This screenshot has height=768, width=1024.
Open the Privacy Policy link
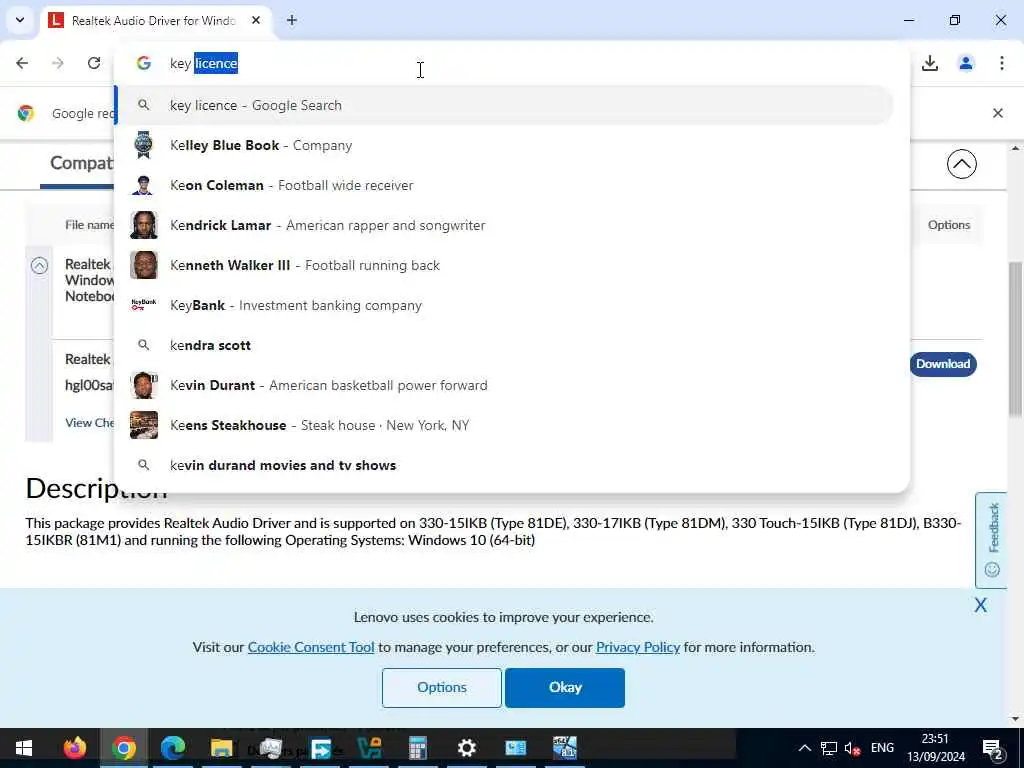click(x=638, y=647)
